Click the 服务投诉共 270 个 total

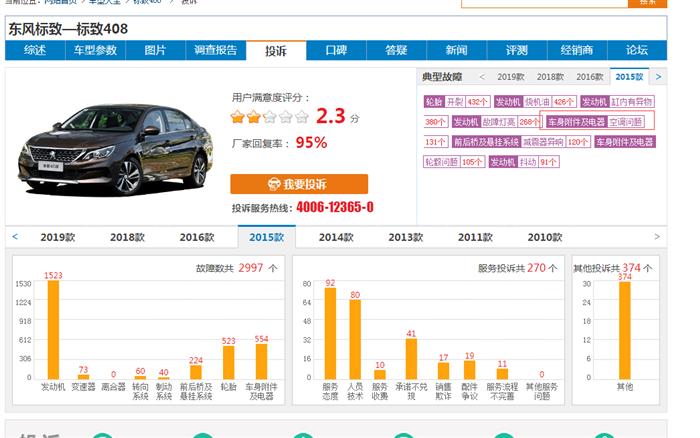(517, 268)
